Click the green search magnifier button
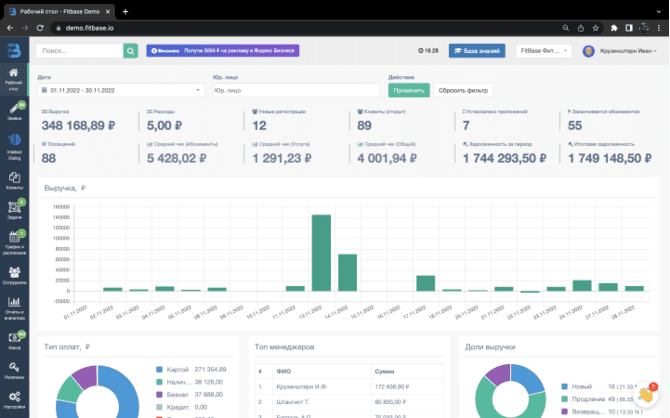The image size is (670, 418). 130,51
